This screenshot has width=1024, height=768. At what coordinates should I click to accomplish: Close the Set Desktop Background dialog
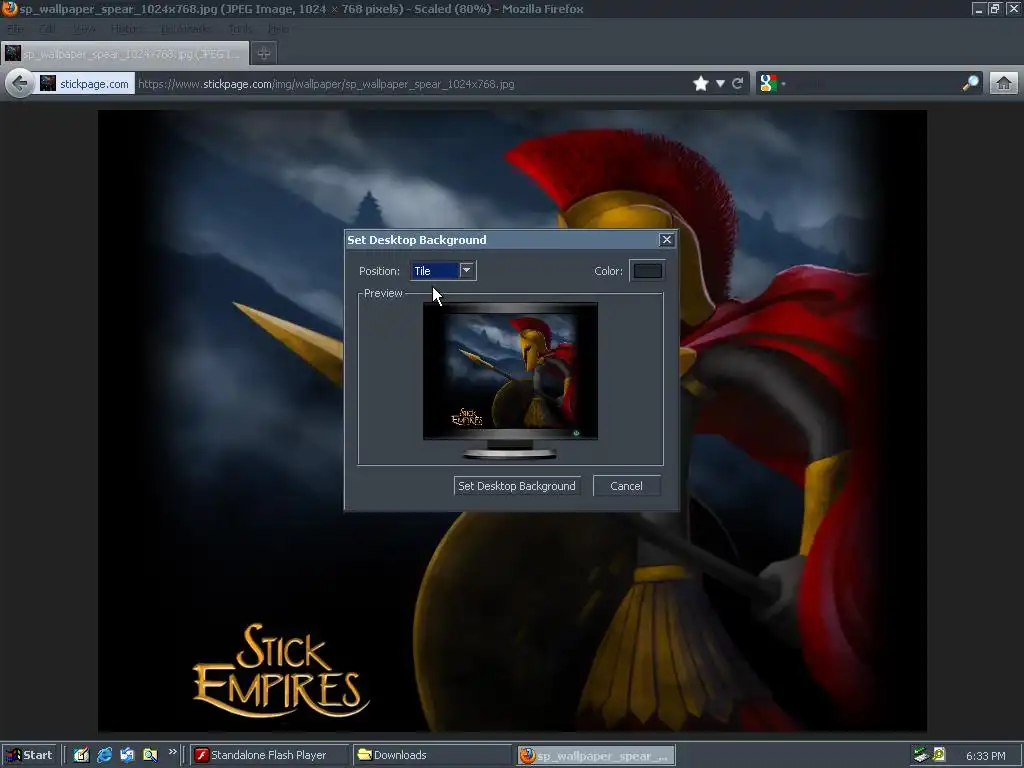pyautogui.click(x=666, y=240)
